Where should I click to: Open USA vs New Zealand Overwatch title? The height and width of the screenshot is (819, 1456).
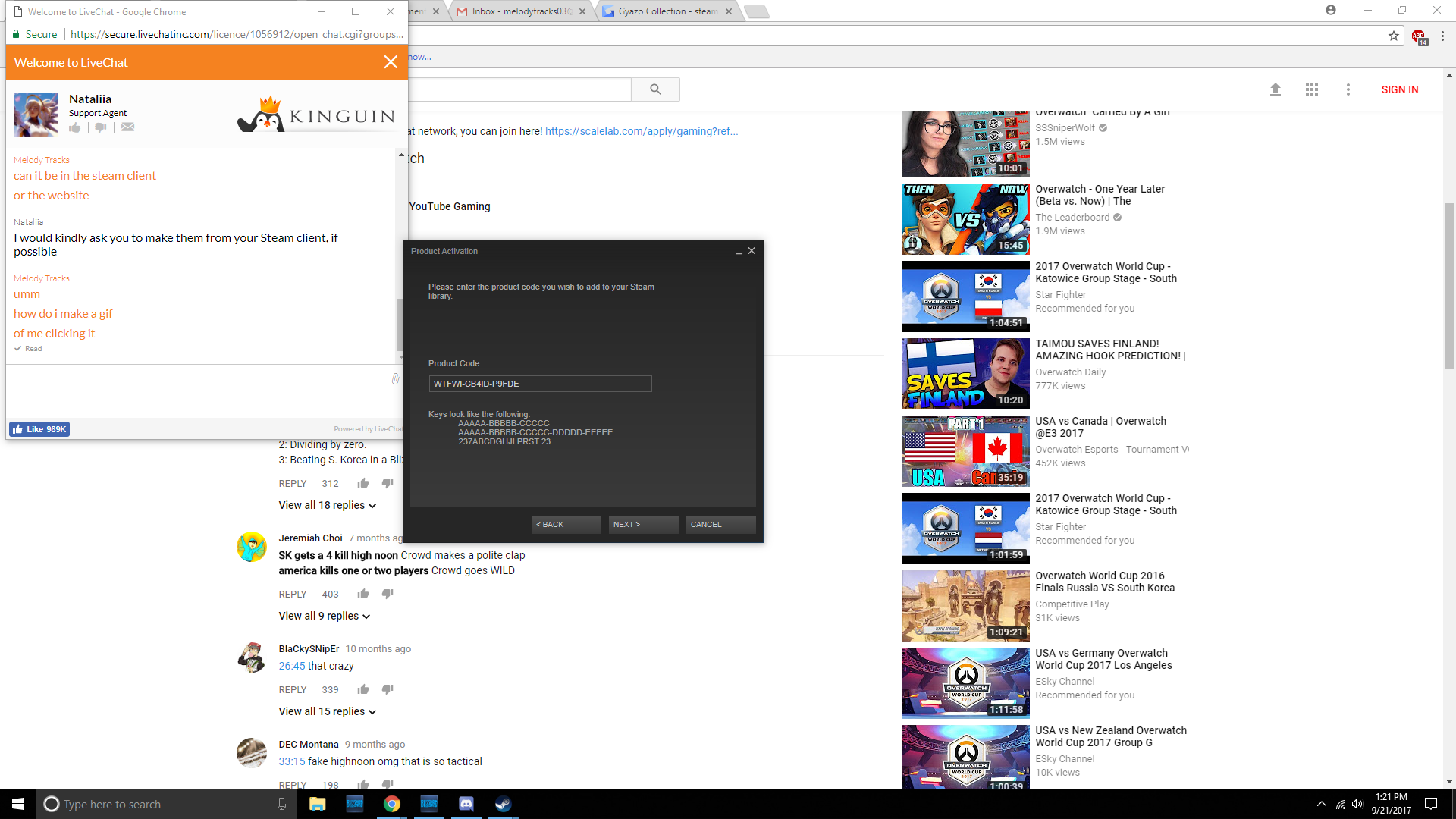1111,736
